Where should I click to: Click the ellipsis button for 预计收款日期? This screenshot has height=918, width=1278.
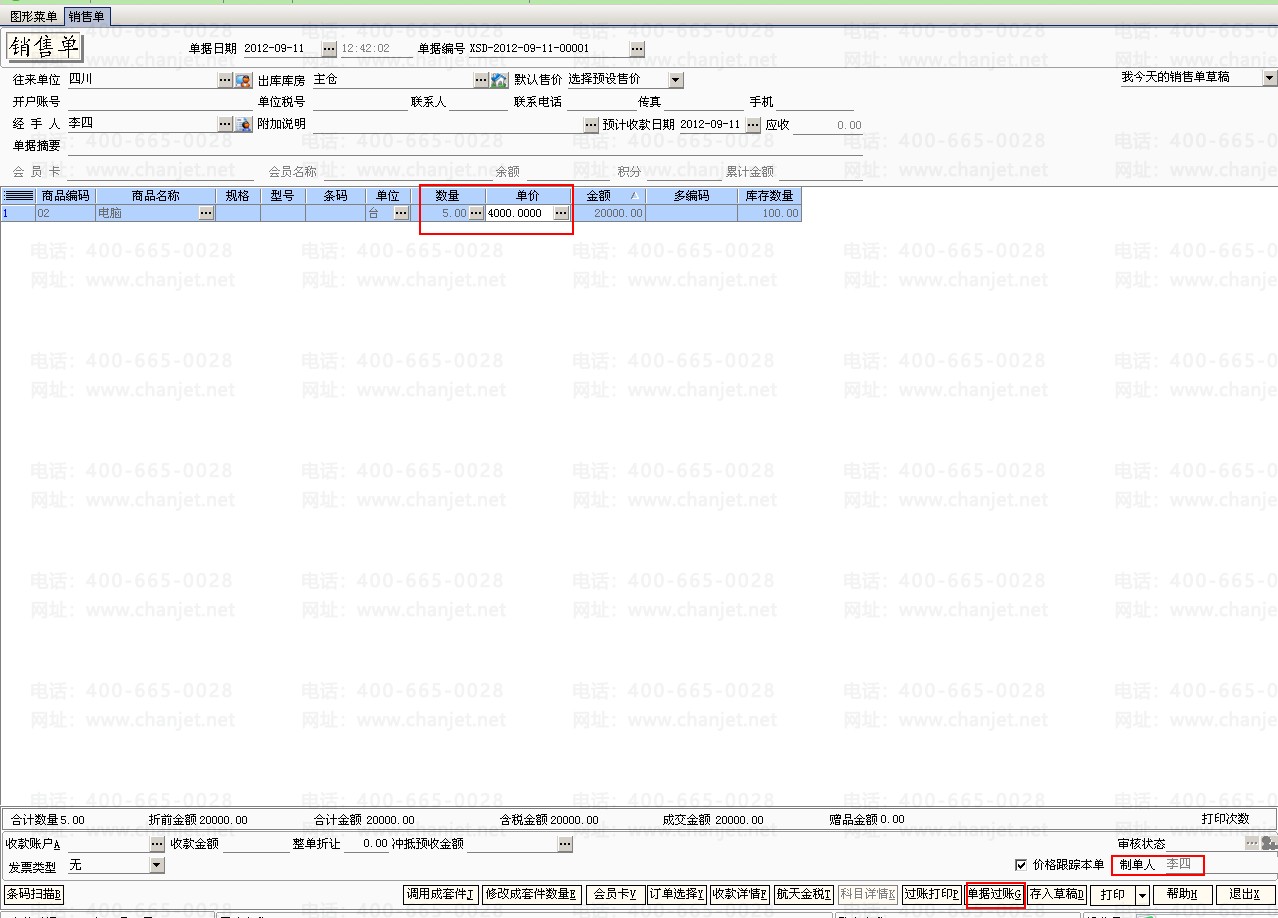753,125
